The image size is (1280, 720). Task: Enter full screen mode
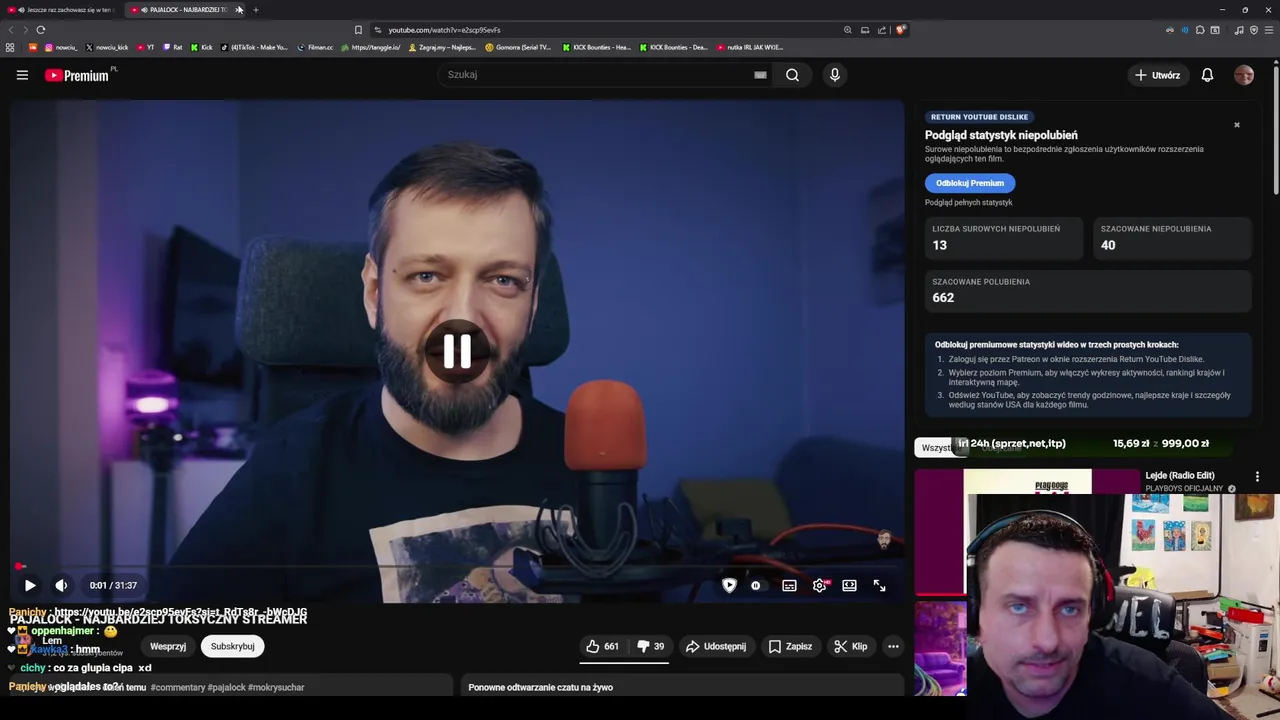tap(879, 586)
